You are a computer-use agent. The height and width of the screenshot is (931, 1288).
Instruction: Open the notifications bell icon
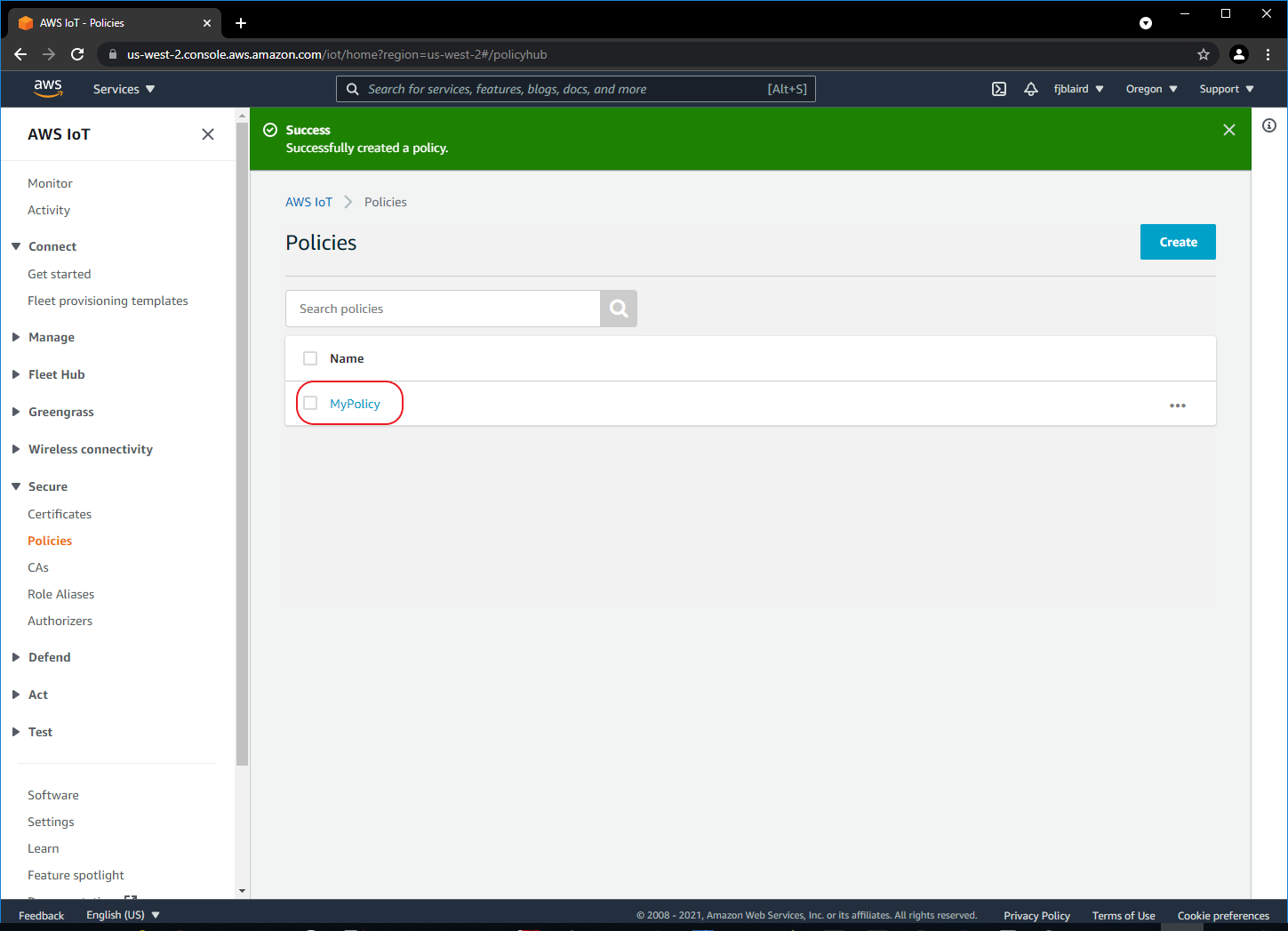(1031, 89)
